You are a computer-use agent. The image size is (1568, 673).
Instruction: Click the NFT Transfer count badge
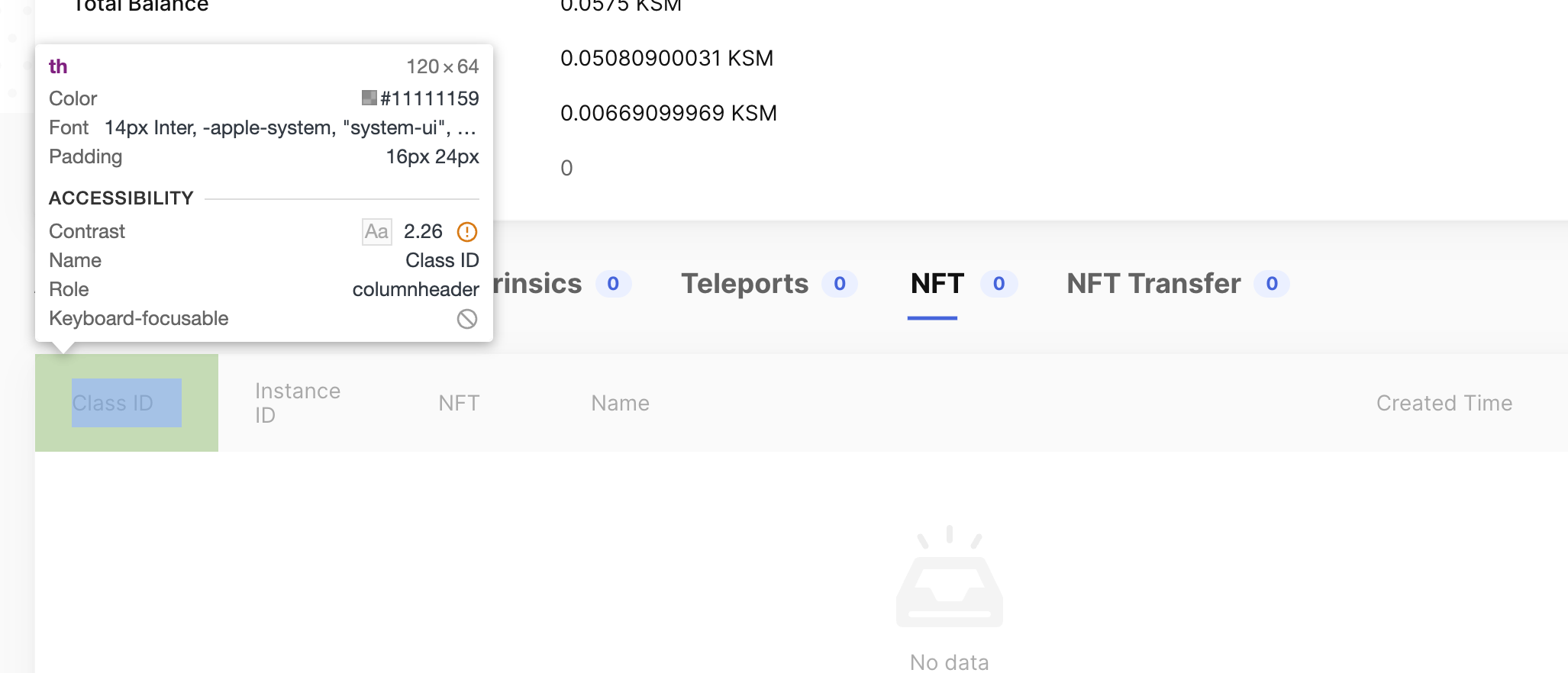[1272, 284]
